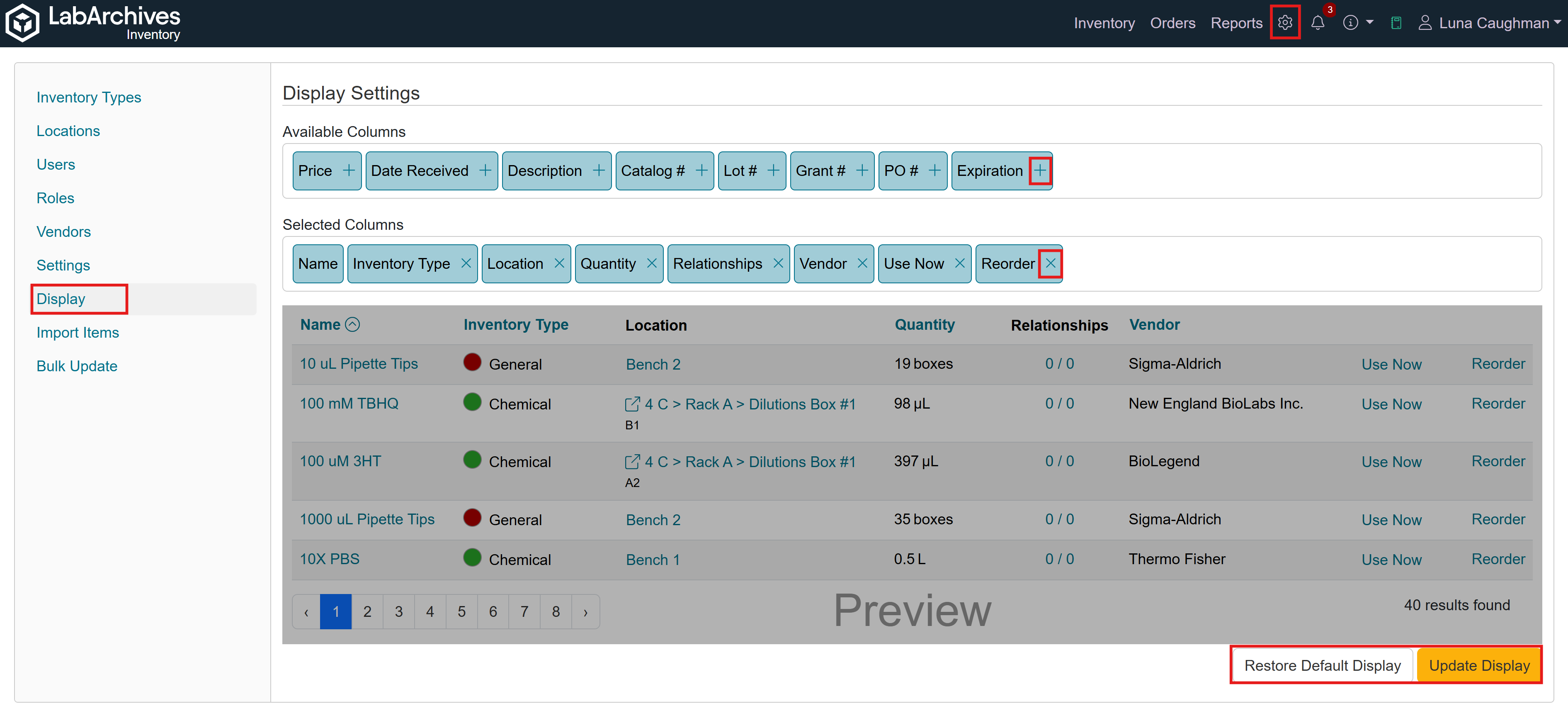Add the Catalog # column with plus
This screenshot has width=1568, height=711.
(701, 170)
